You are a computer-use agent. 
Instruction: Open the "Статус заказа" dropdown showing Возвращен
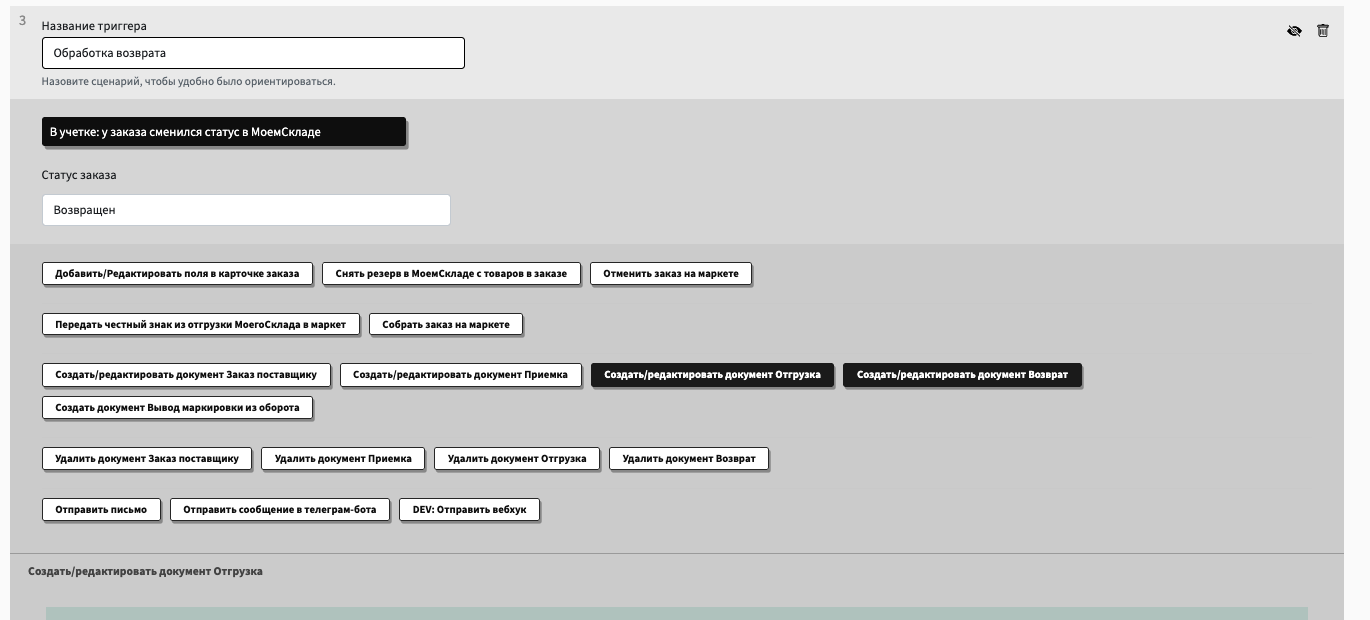click(246, 210)
